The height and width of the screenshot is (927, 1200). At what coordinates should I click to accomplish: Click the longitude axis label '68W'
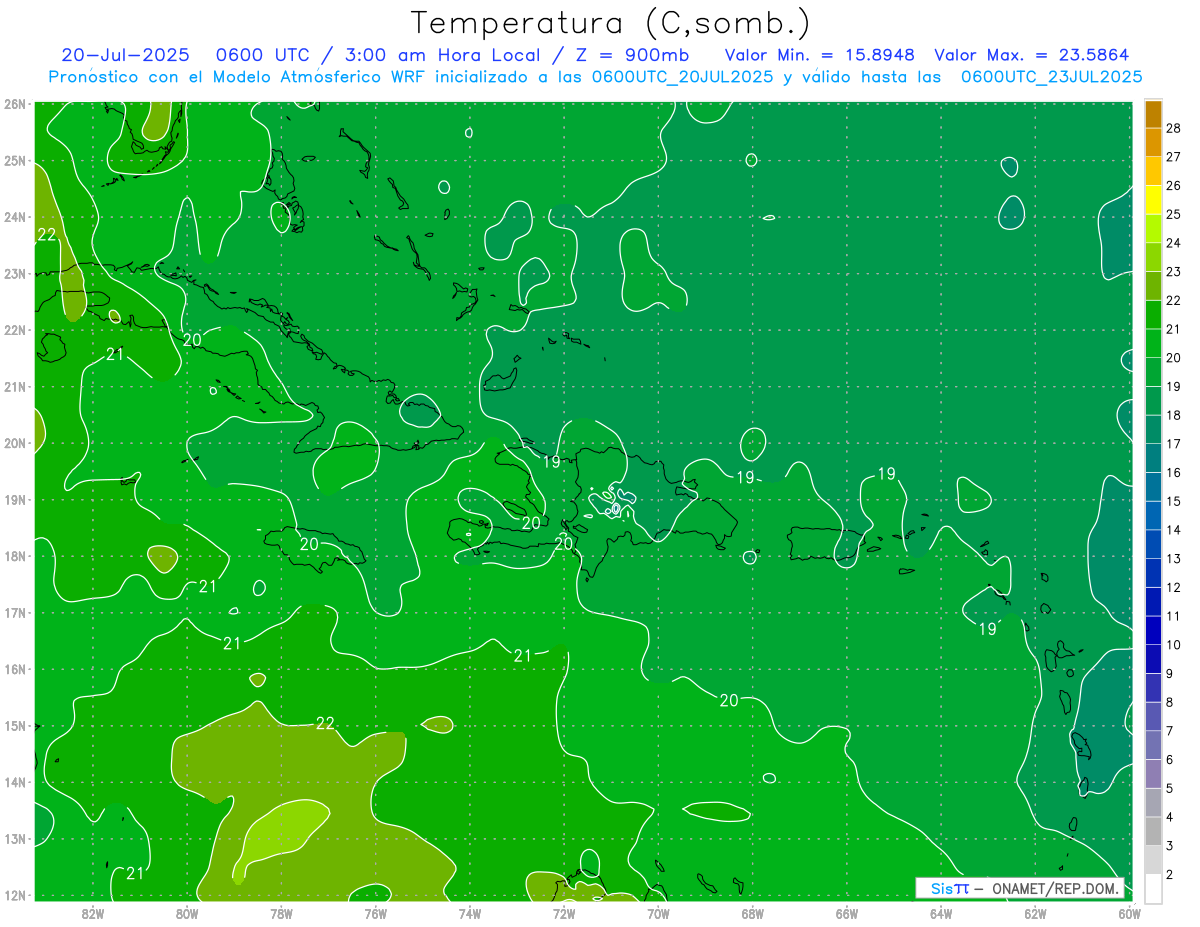click(x=753, y=913)
